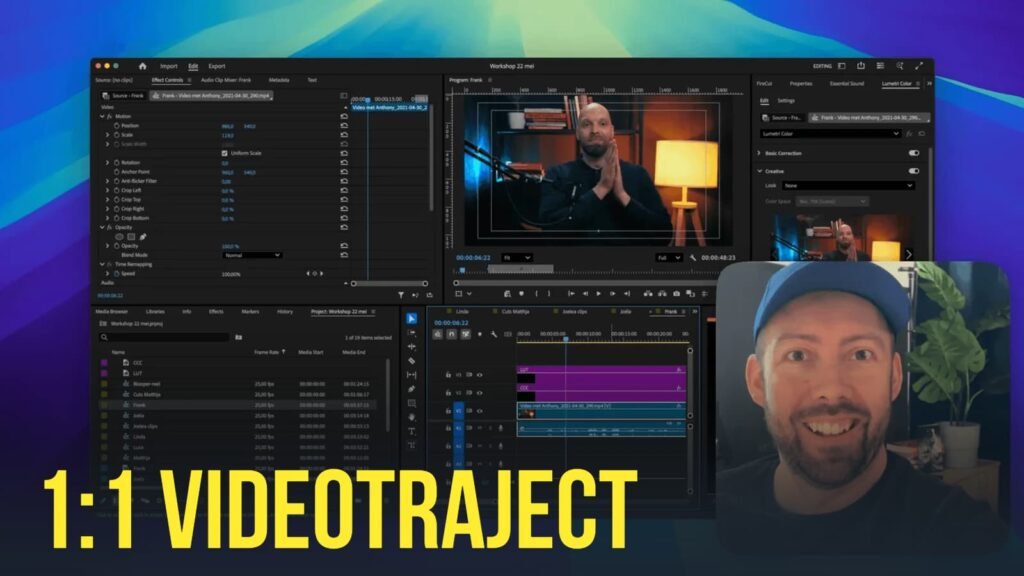Open the Settings tab in Lumetri
The width and height of the screenshot is (1024, 576).
click(x=786, y=101)
